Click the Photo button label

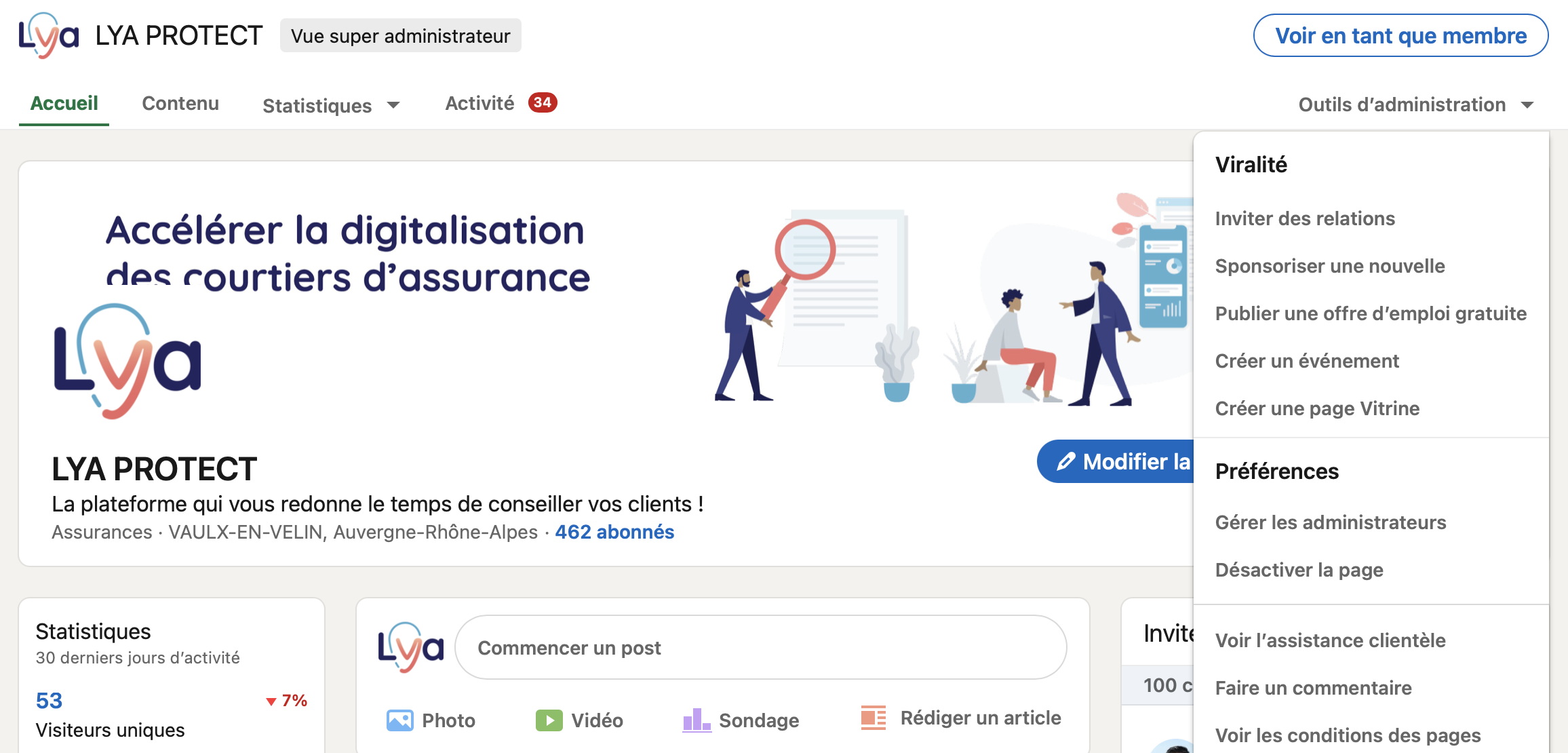[448, 720]
